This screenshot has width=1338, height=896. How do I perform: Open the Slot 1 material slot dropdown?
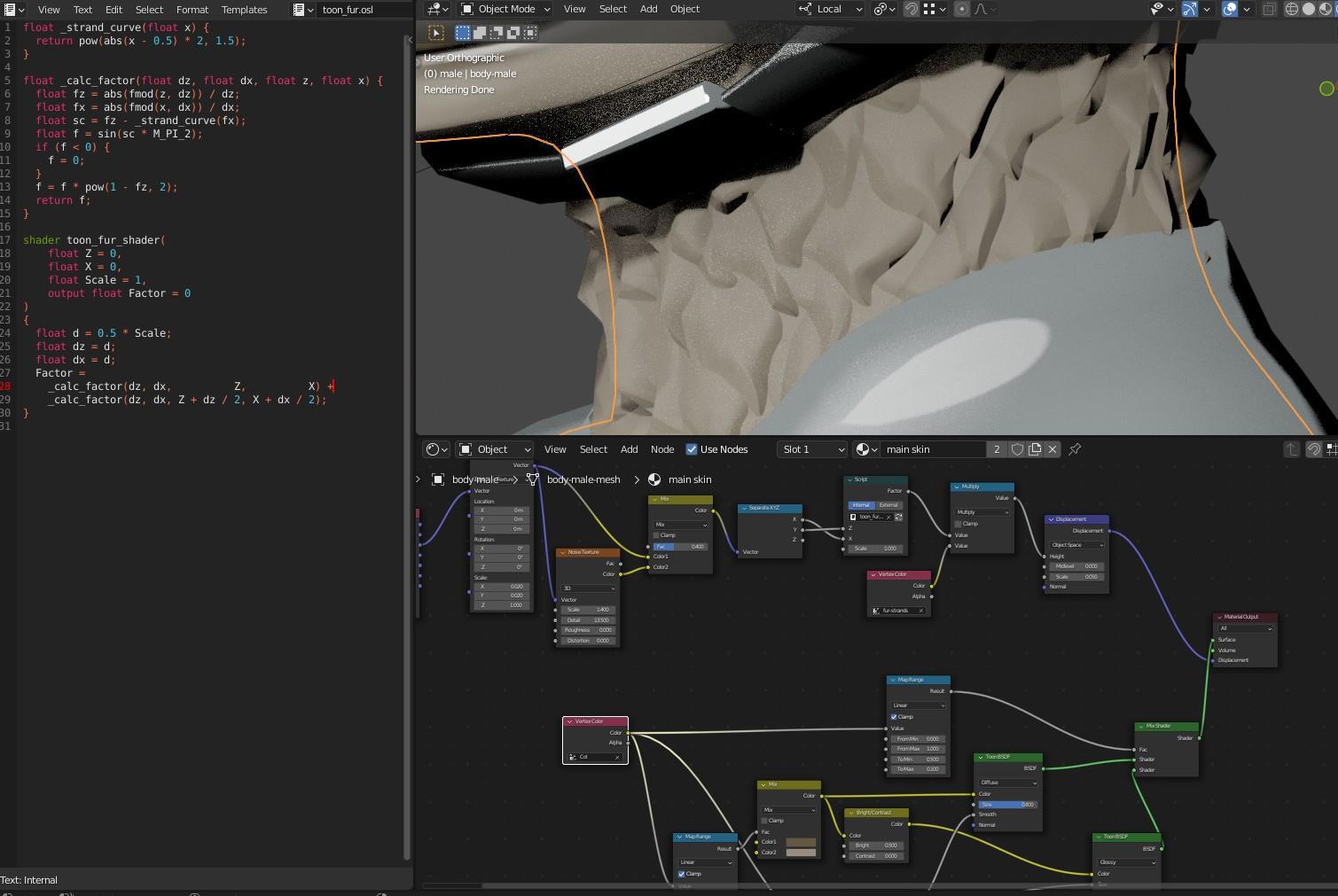[x=812, y=449]
